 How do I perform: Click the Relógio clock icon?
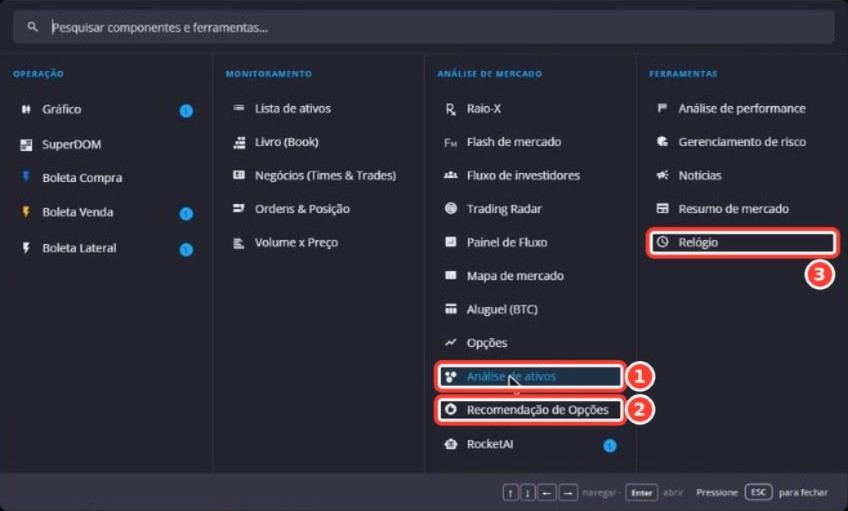pyautogui.click(x=662, y=242)
